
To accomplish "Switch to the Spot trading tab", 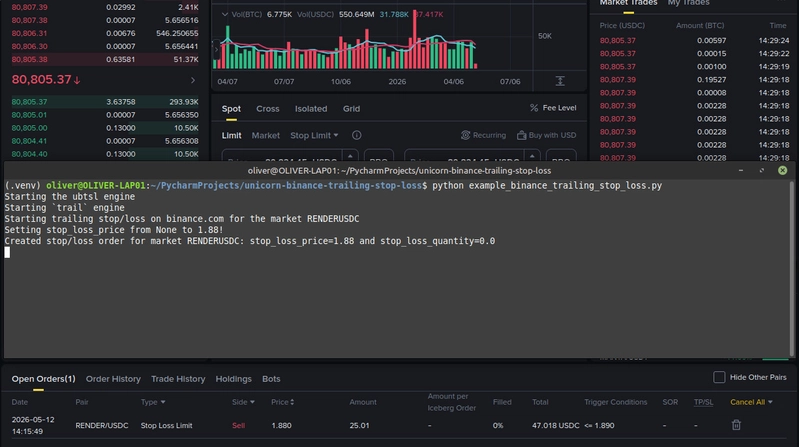I will pyautogui.click(x=231, y=109).
